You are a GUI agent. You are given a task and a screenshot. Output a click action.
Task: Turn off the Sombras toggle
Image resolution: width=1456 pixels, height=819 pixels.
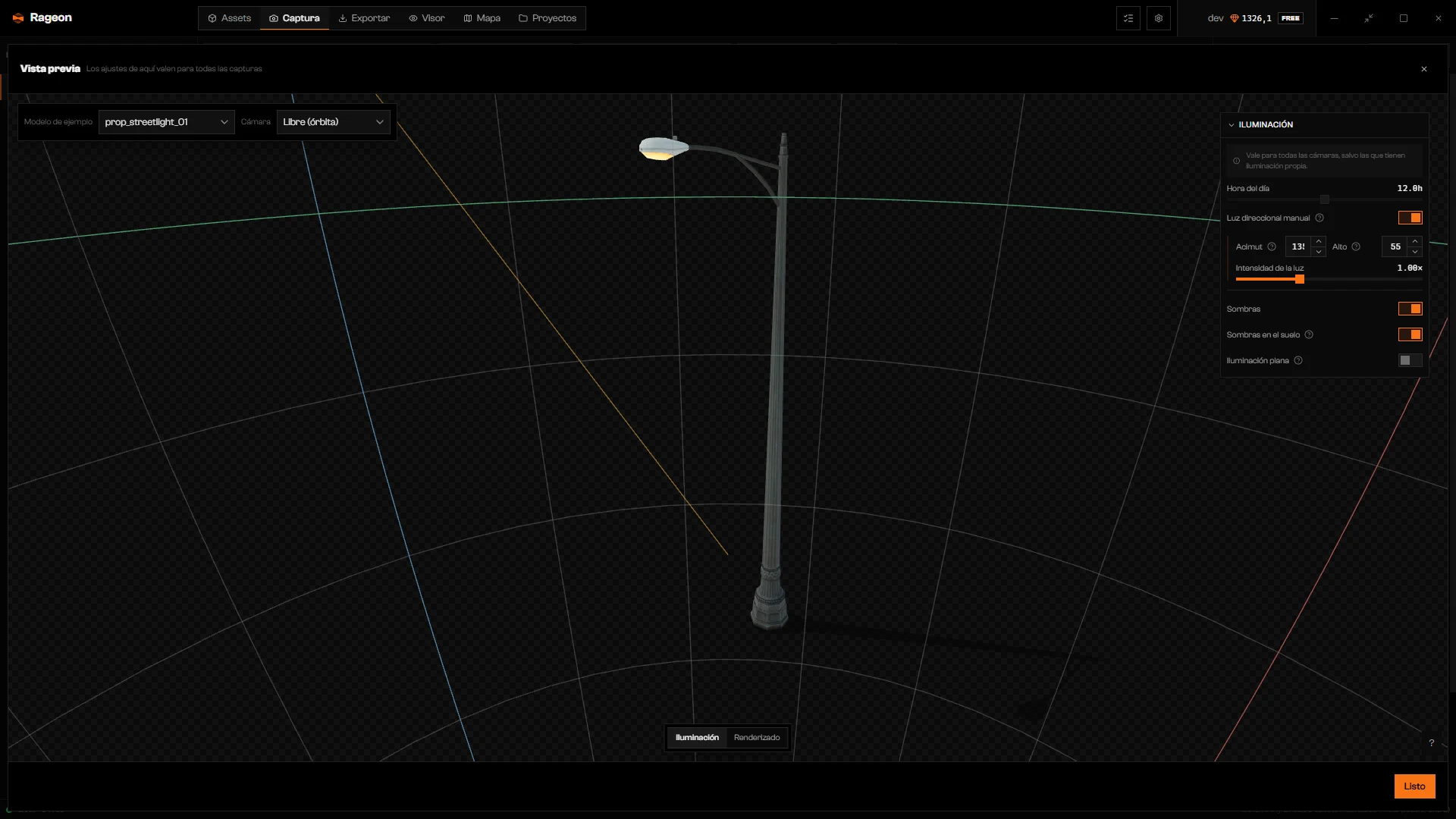click(1410, 309)
